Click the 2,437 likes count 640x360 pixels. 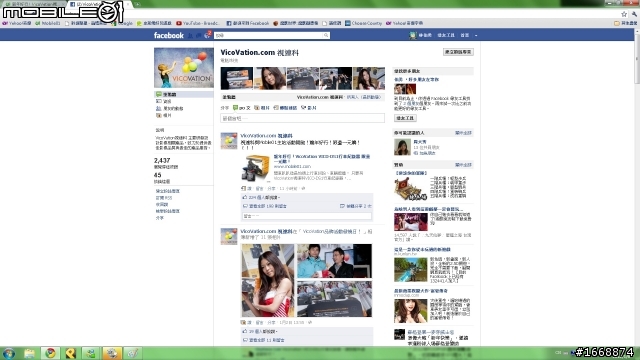coord(162,160)
